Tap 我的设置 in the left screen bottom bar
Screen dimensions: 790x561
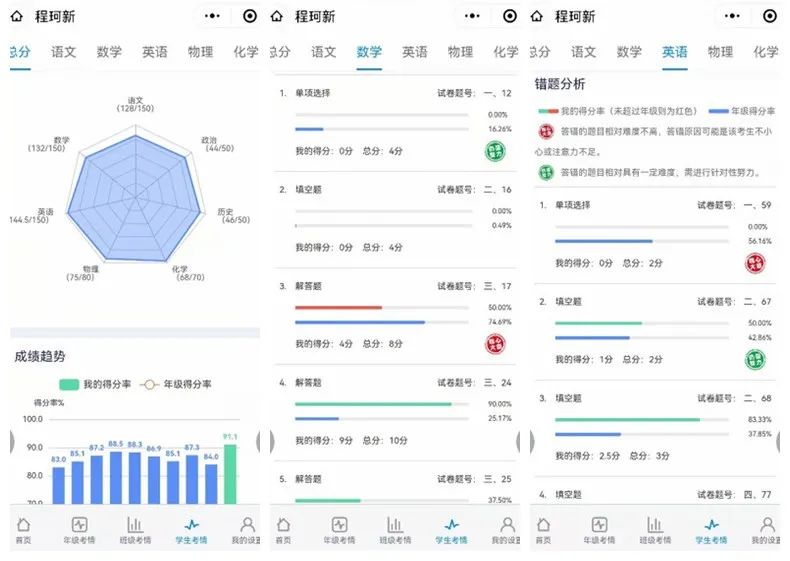click(246, 530)
